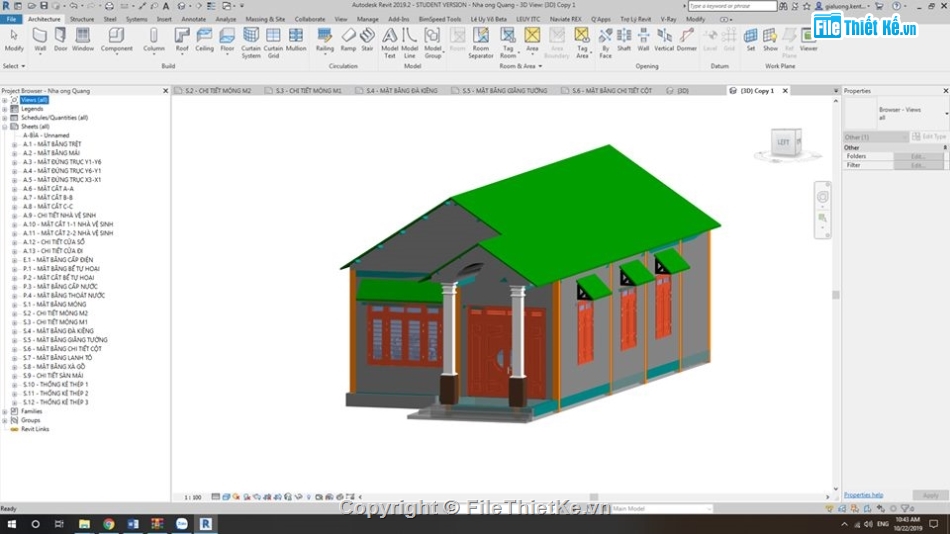Open Chrome from the taskbar
Viewport: 950px width, 534px height.
[108, 524]
